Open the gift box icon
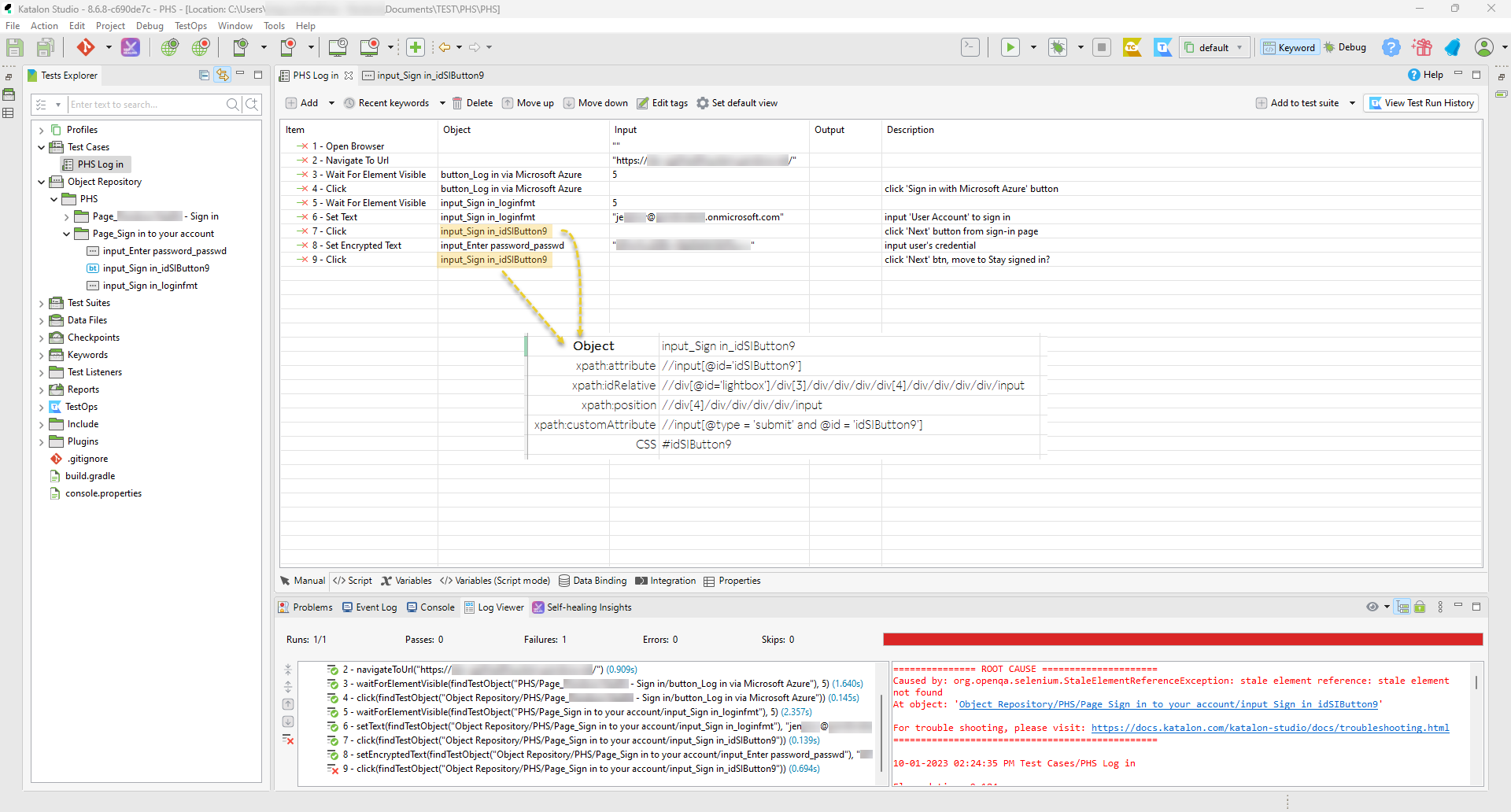Screen dimensions: 1511x812 tap(1422, 47)
